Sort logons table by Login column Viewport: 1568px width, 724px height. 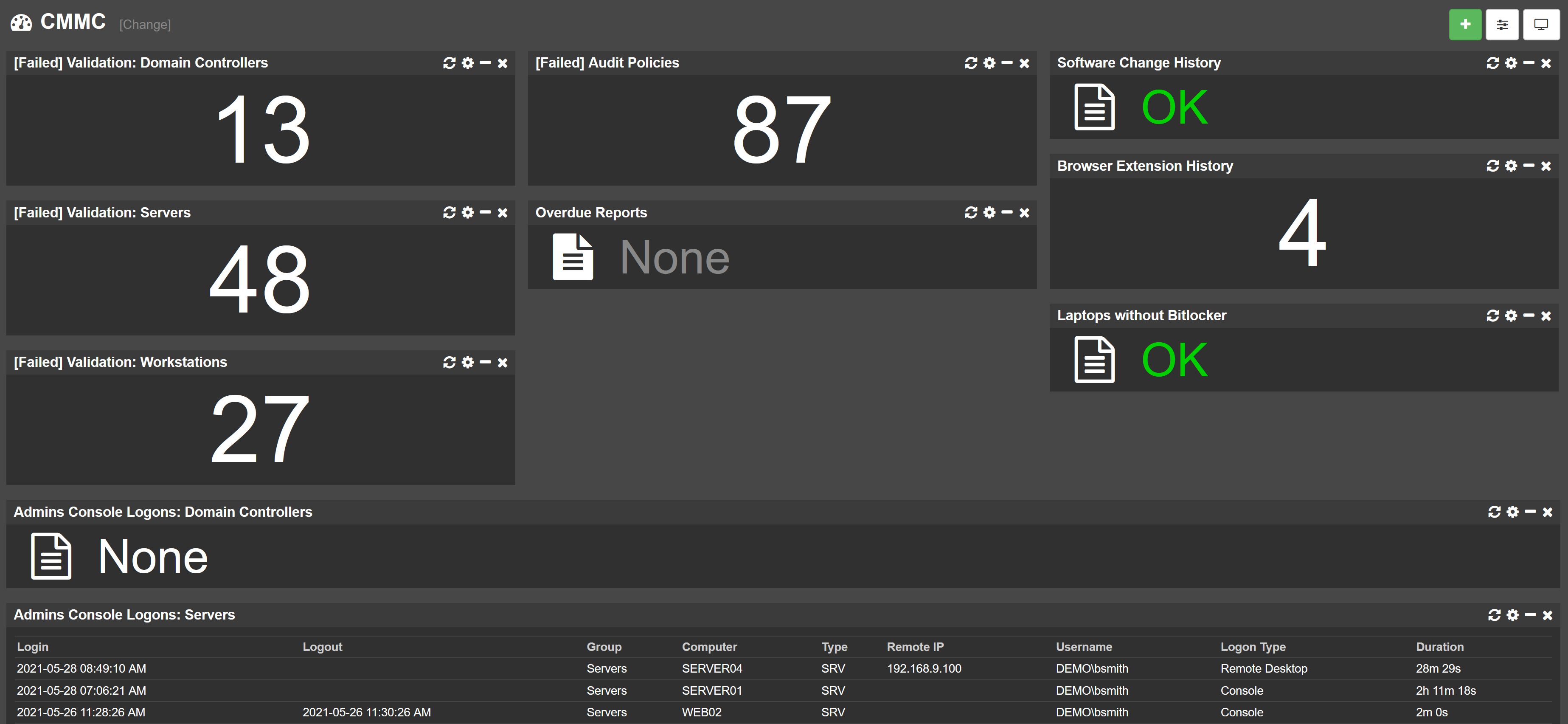click(32, 647)
